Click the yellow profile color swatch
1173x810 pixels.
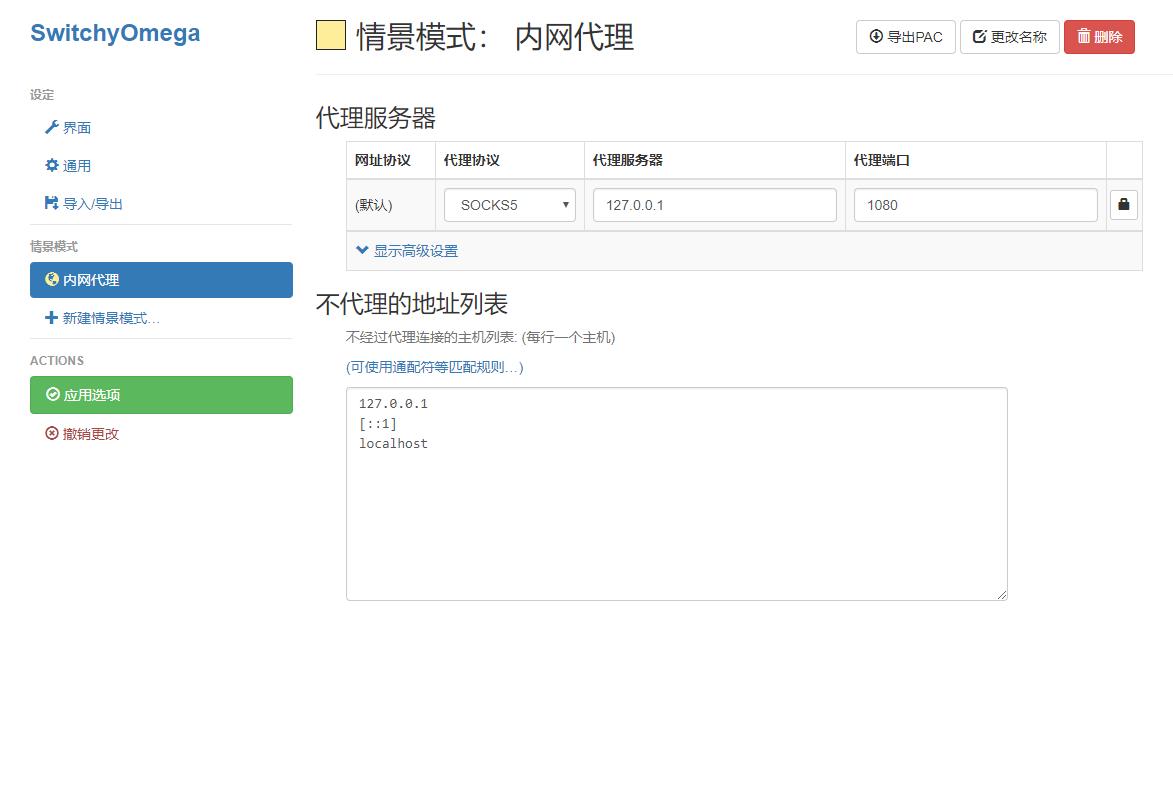(x=331, y=35)
